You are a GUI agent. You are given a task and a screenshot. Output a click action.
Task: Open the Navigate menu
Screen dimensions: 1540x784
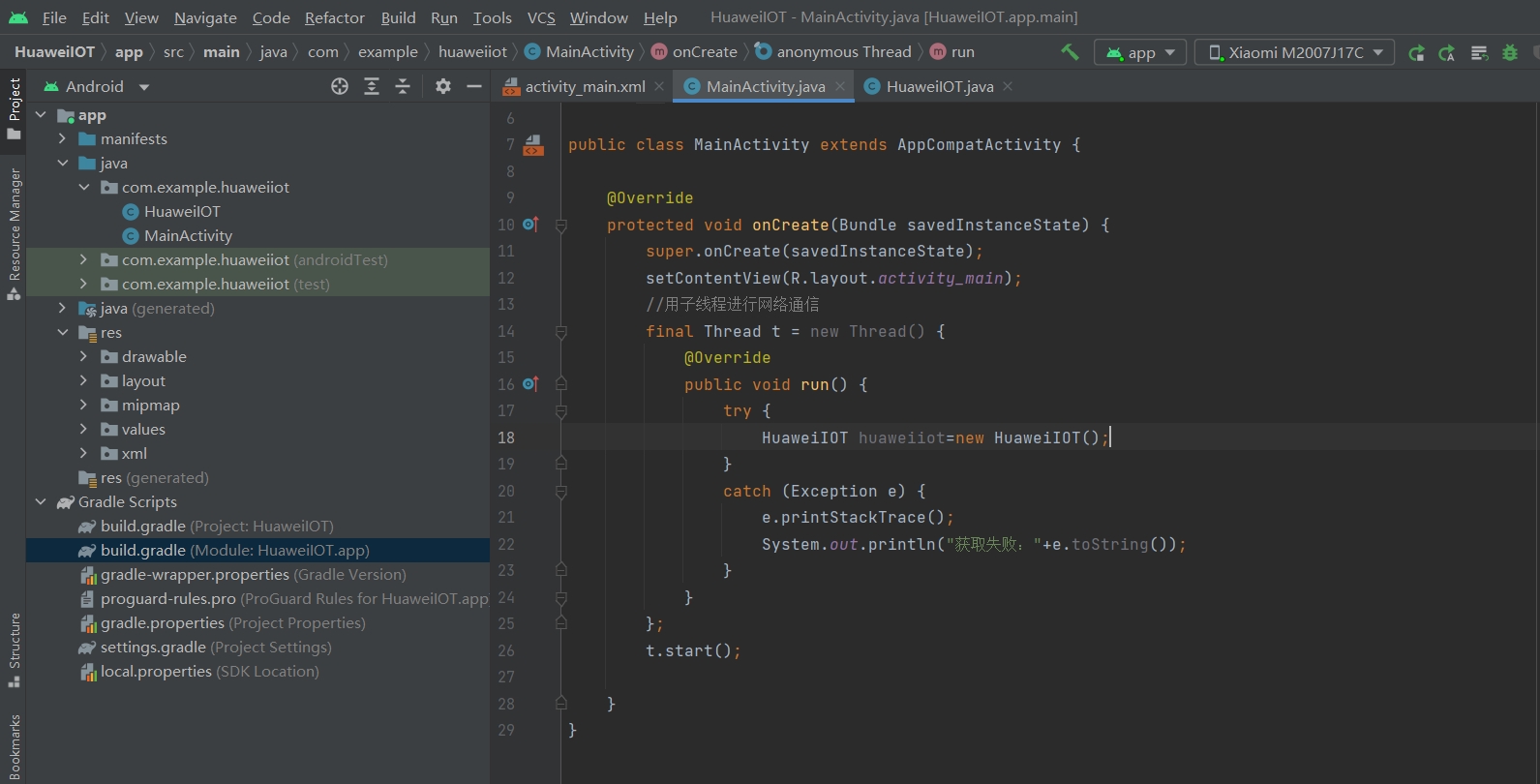coord(205,17)
